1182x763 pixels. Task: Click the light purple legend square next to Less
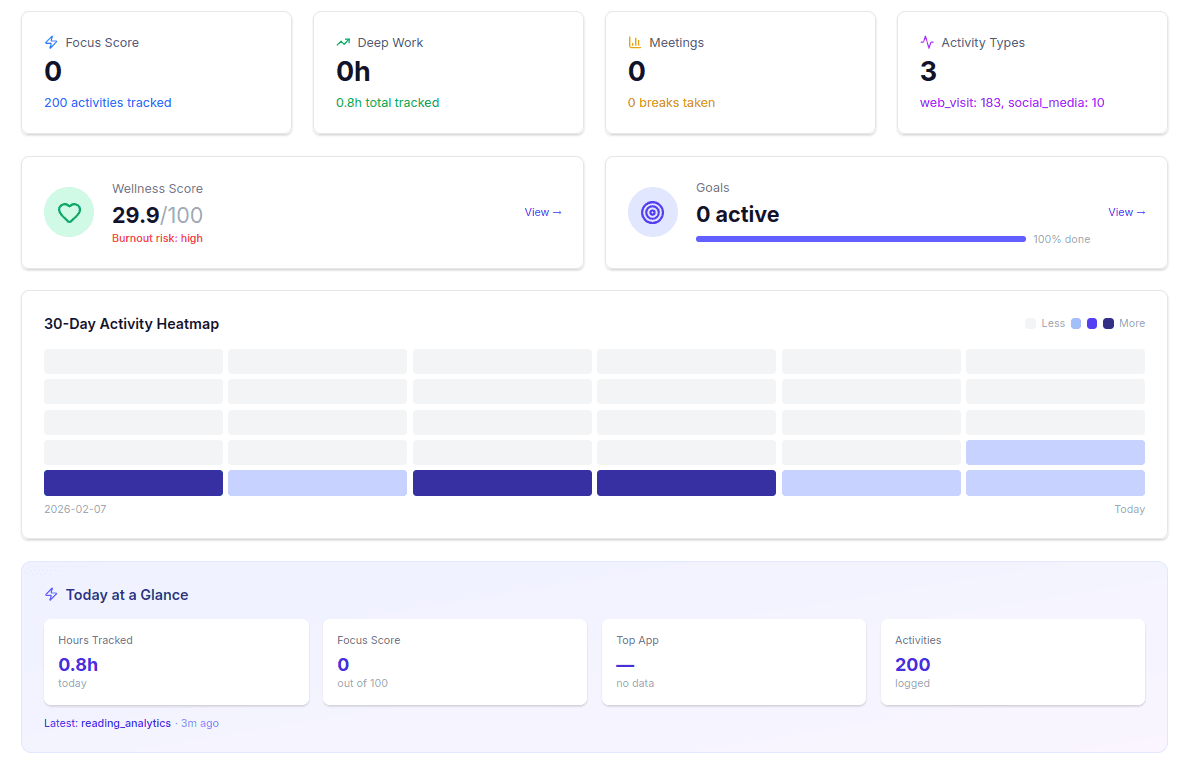pos(1075,323)
